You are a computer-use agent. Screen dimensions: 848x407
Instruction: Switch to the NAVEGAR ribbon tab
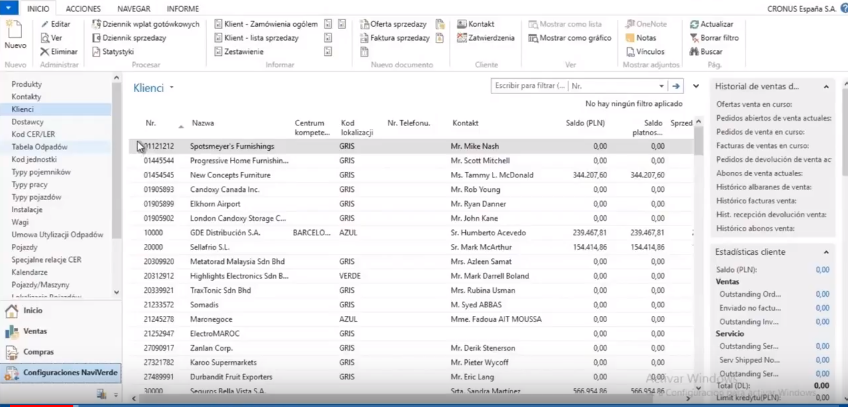(134, 9)
